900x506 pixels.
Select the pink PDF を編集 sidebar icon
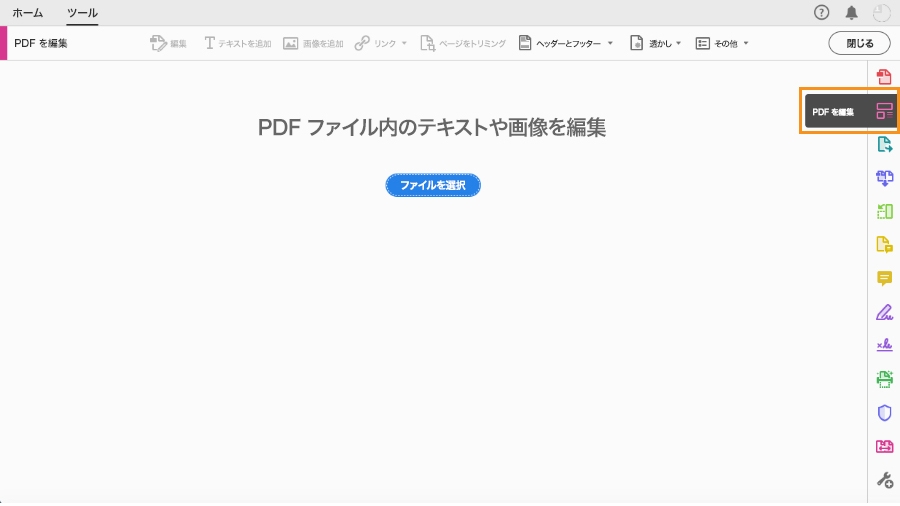pyautogui.click(x=884, y=111)
